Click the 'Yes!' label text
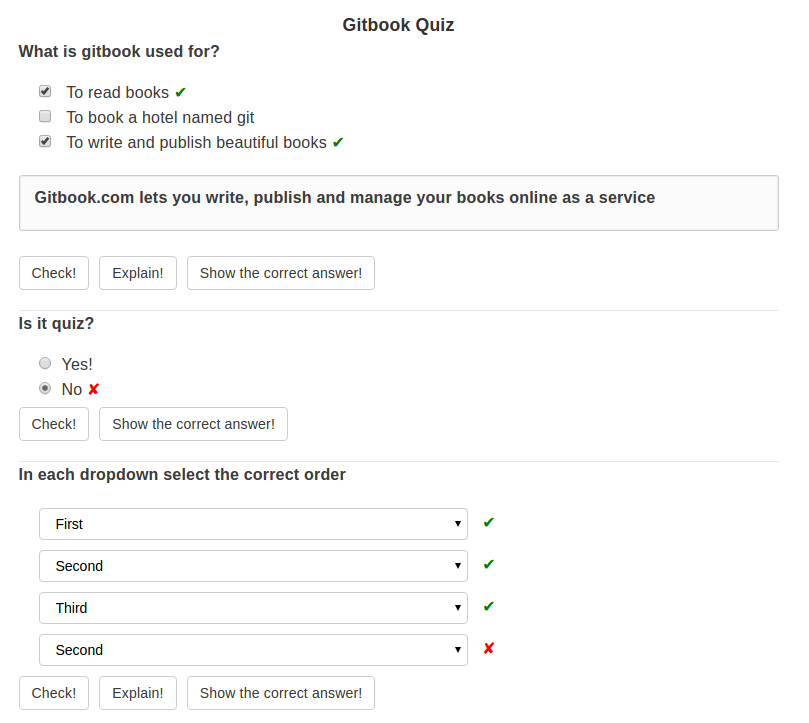 click(x=77, y=364)
